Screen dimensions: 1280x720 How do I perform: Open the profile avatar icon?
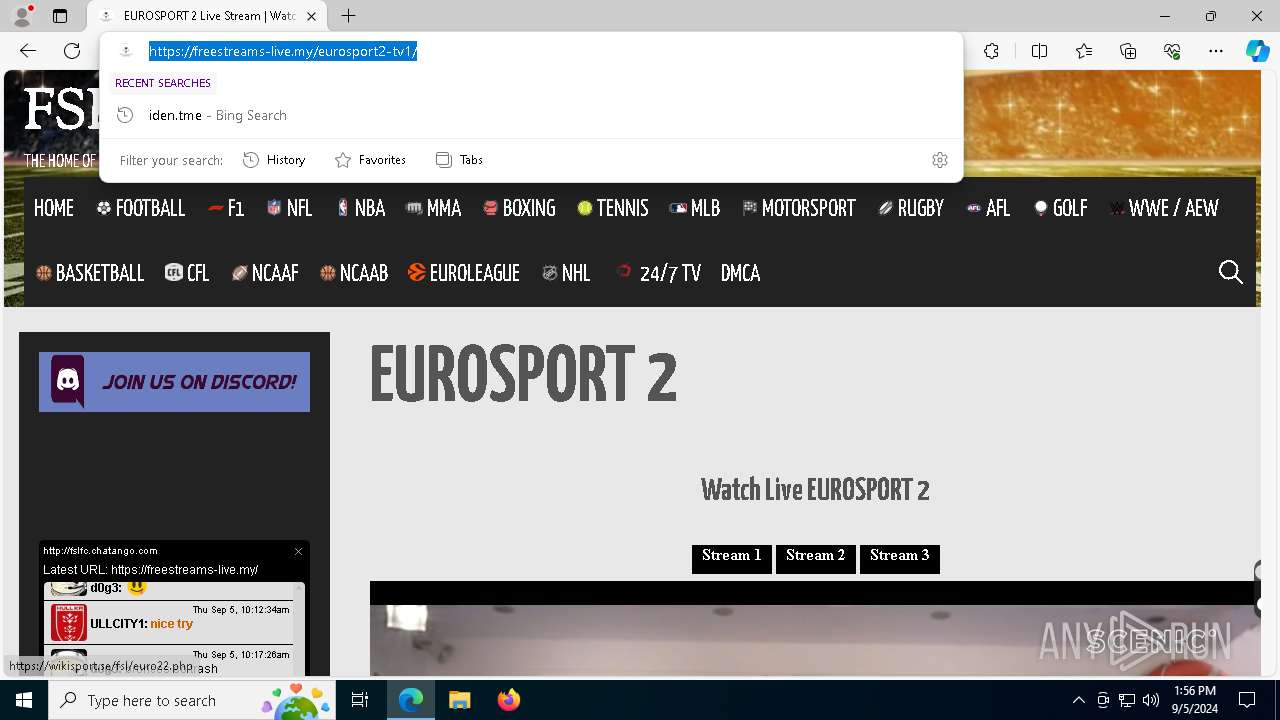22,16
